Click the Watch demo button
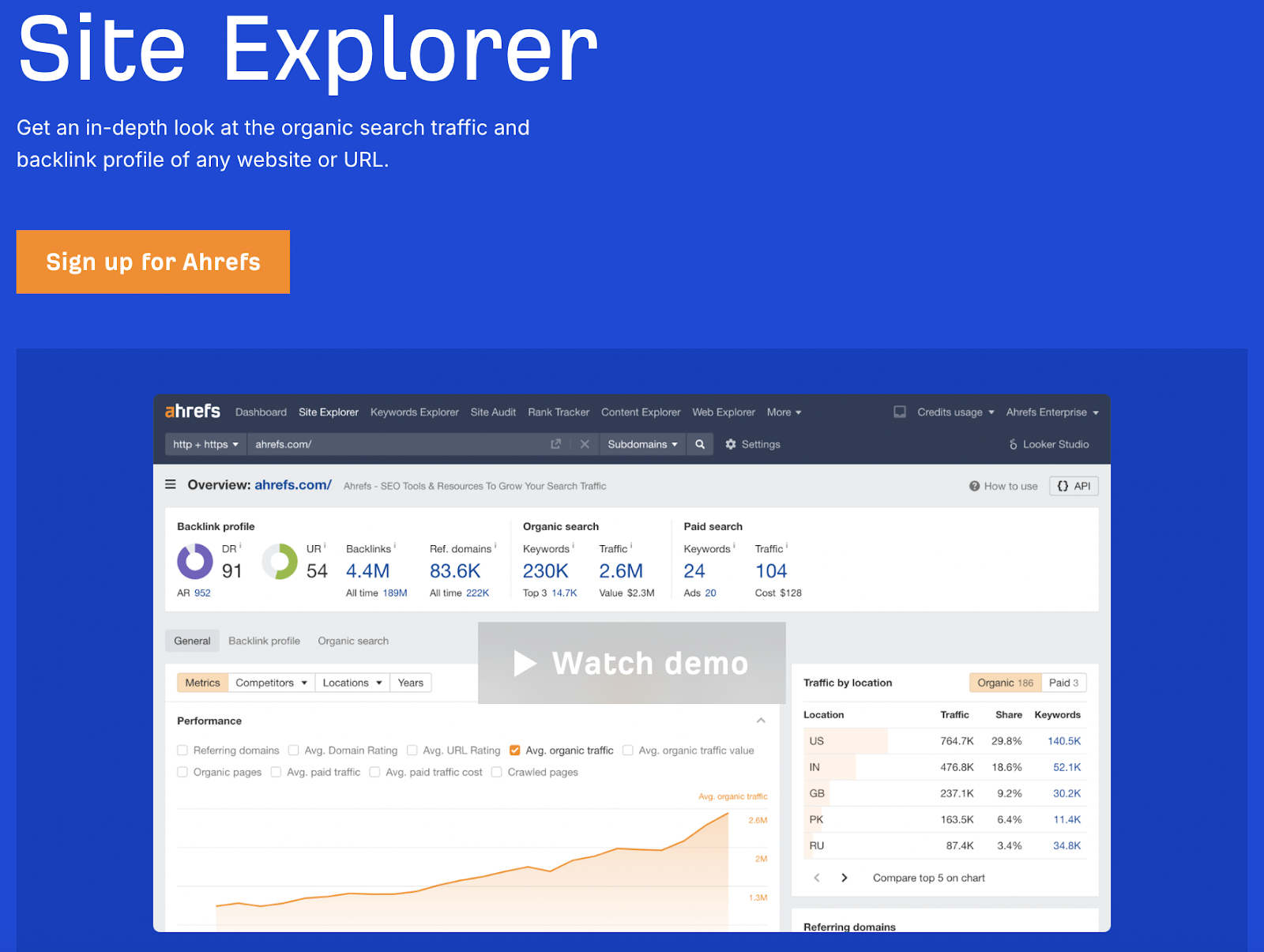 pos(632,663)
